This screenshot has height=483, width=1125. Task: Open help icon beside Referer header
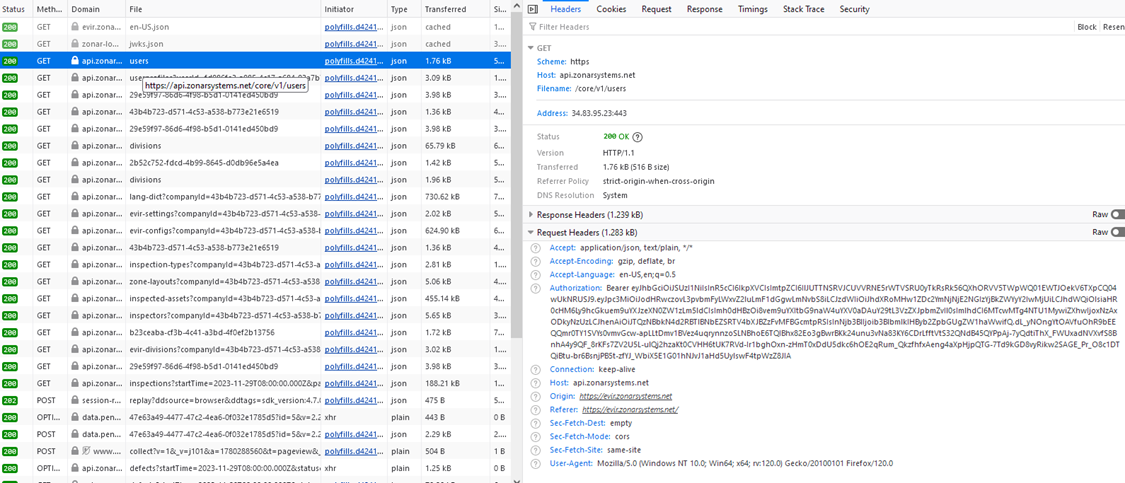[x=535, y=410]
